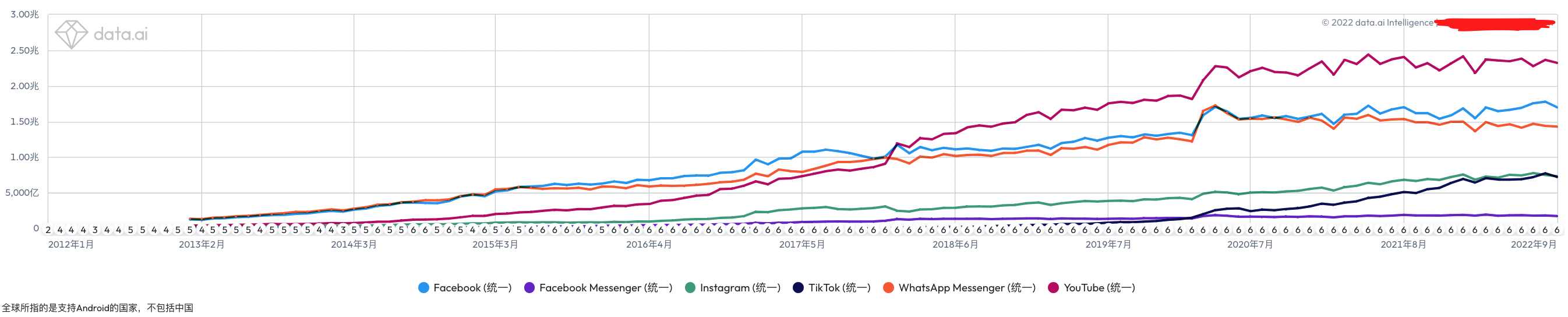Click the green Instagram legend dot

(x=690, y=288)
